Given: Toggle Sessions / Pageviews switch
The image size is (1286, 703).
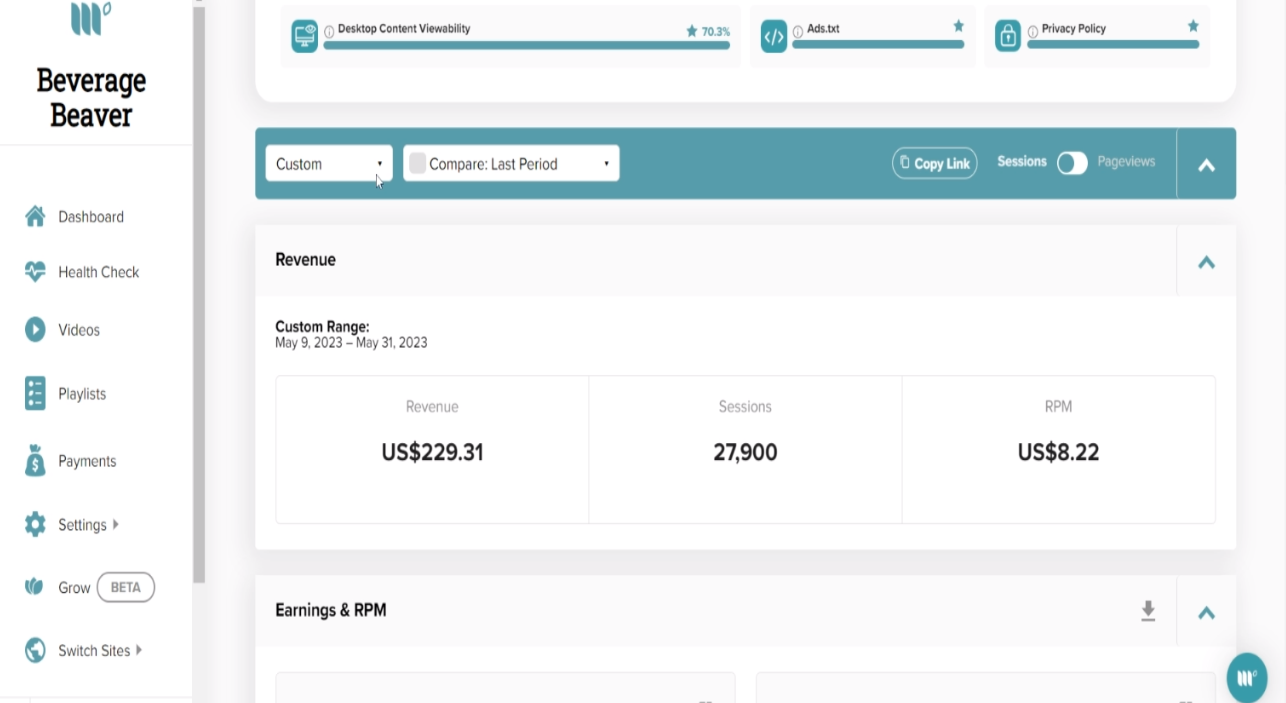Looking at the screenshot, I should click(x=1072, y=163).
